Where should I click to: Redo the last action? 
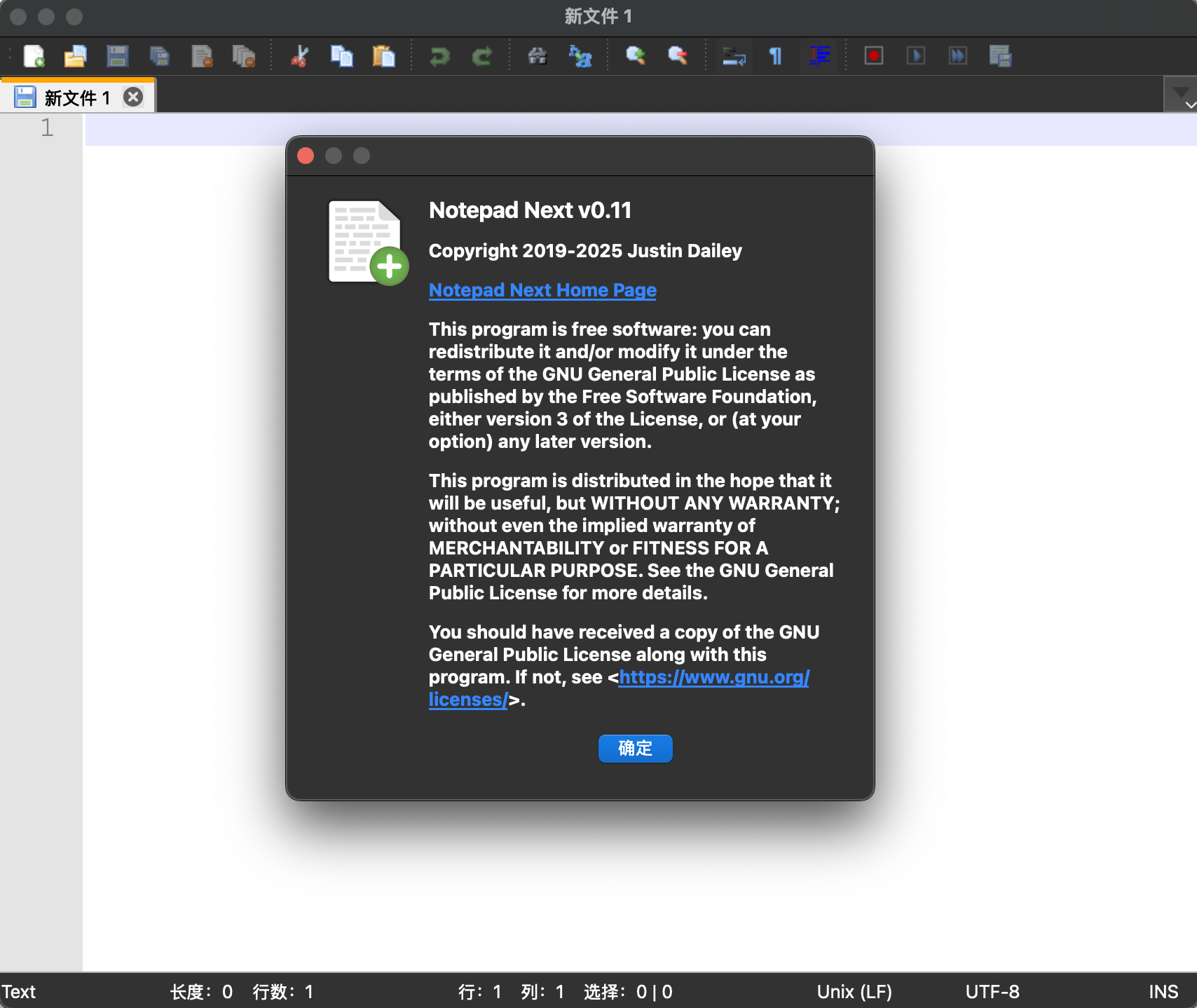click(481, 56)
